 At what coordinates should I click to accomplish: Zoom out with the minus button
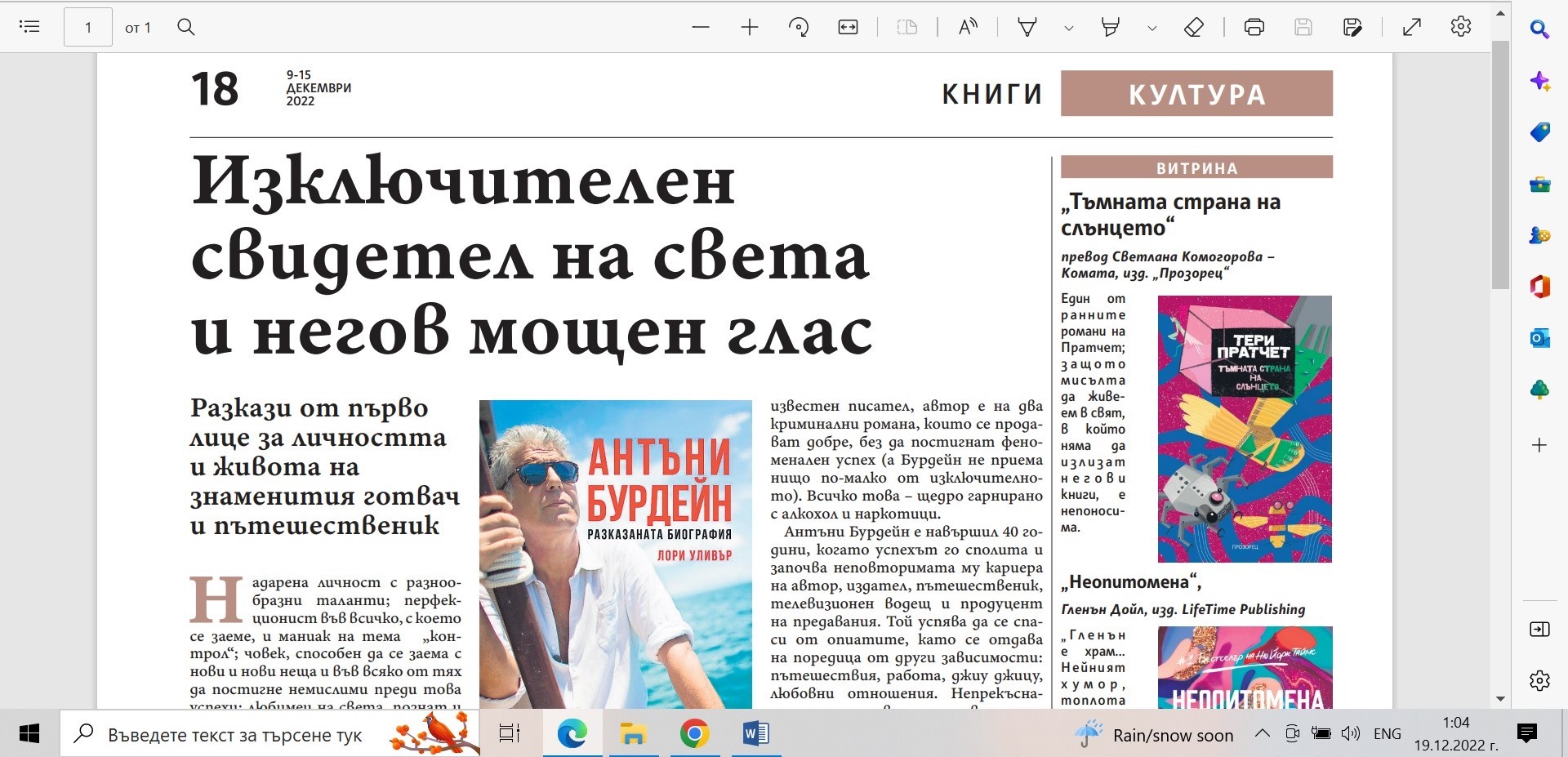click(x=701, y=27)
